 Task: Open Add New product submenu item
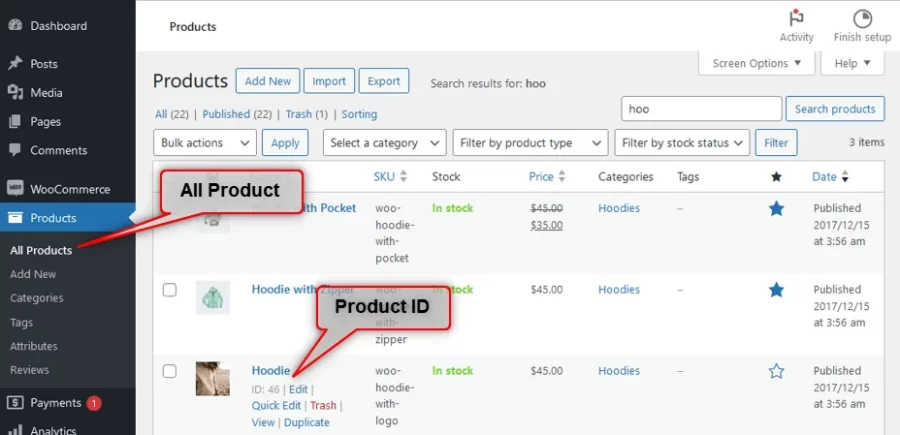point(33,274)
